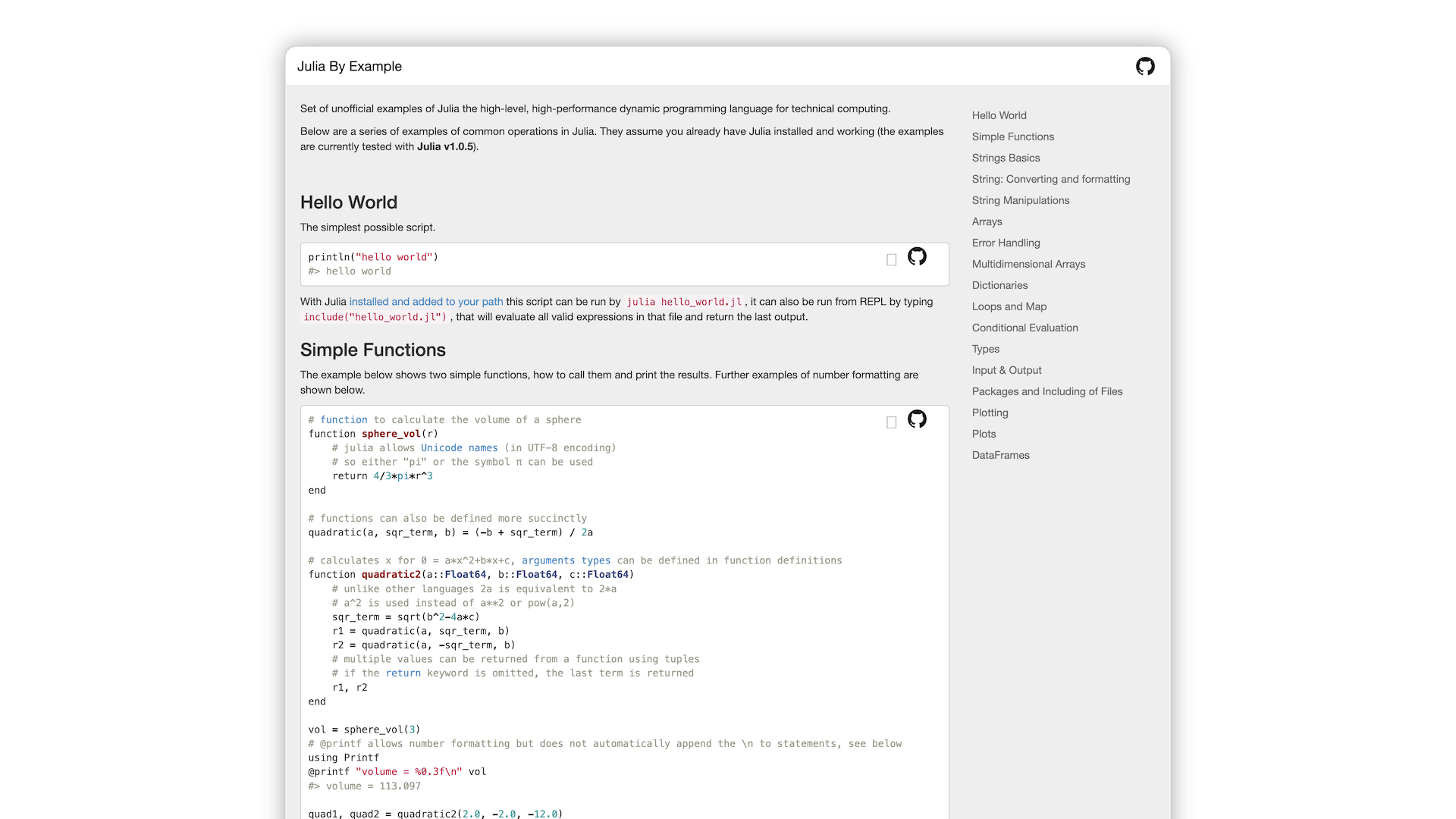This screenshot has height=819, width=1456.
Task: Click '#> hello world' output comment
Action: (350, 271)
